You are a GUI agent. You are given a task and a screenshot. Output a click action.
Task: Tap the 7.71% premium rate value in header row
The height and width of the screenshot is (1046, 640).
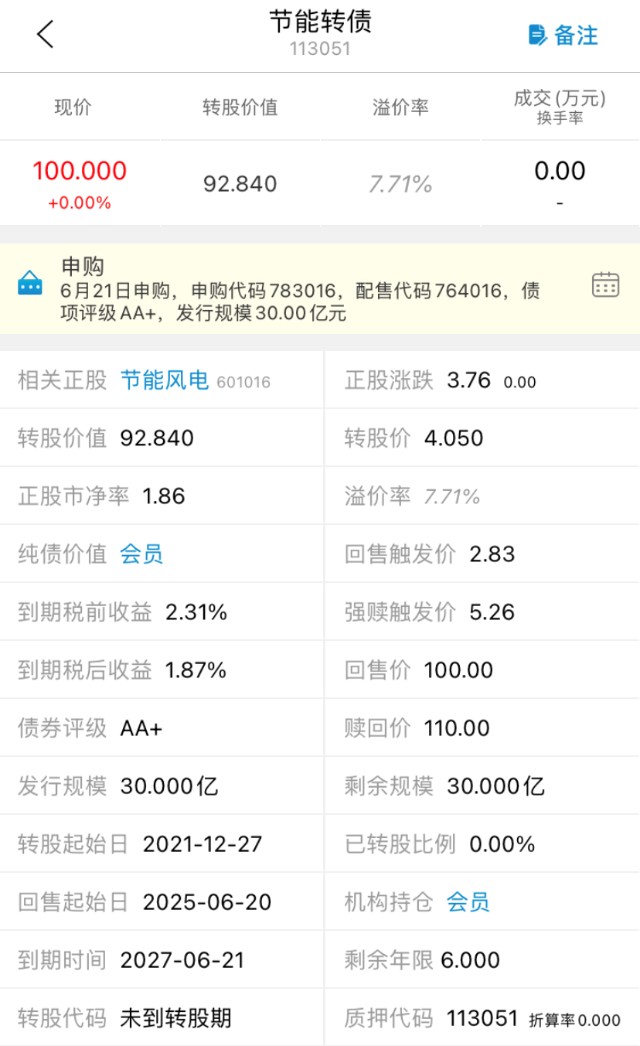pos(400,184)
